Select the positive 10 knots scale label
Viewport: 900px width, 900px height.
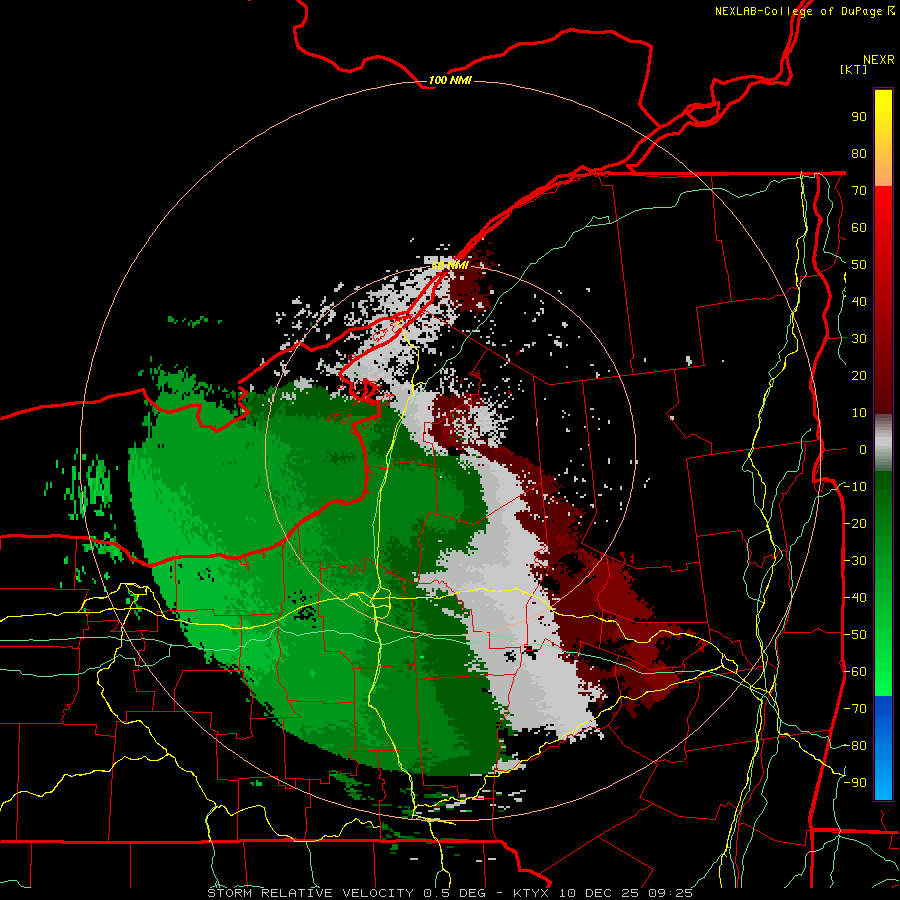(859, 413)
